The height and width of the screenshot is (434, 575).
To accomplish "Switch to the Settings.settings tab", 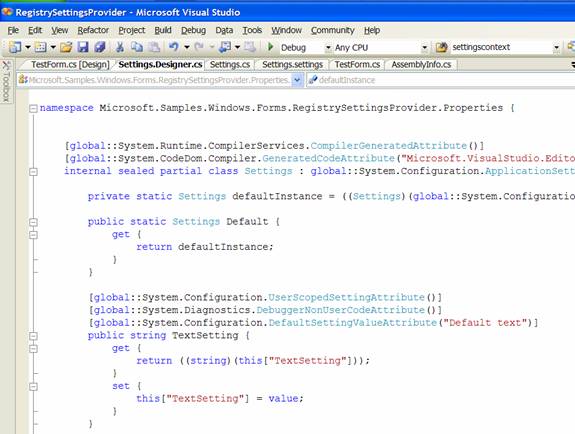I will point(292,65).
